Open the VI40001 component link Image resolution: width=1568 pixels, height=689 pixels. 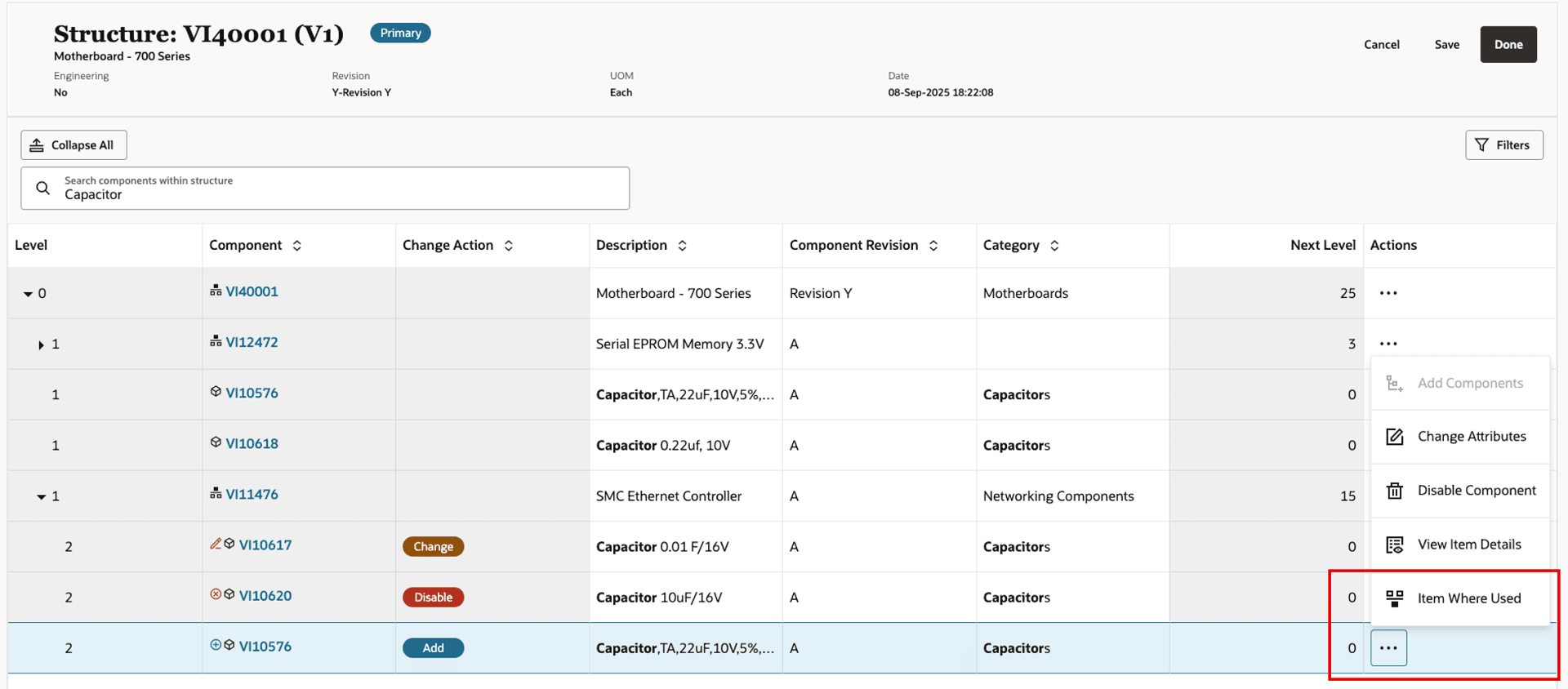252,291
